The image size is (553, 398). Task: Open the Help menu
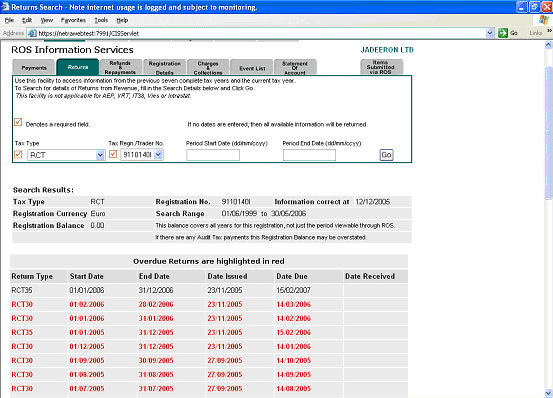click(x=122, y=20)
